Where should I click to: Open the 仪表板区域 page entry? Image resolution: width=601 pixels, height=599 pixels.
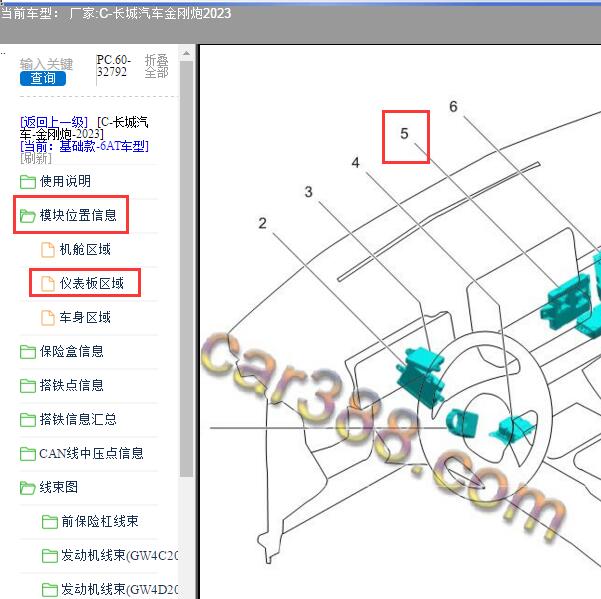click(92, 284)
